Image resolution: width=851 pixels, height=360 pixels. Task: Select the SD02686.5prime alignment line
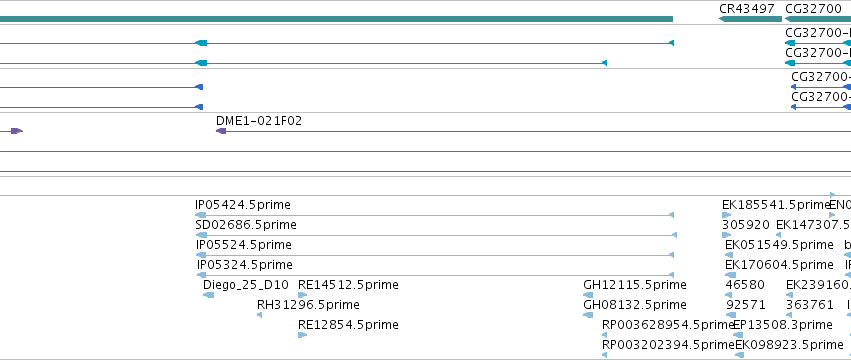click(x=436, y=235)
